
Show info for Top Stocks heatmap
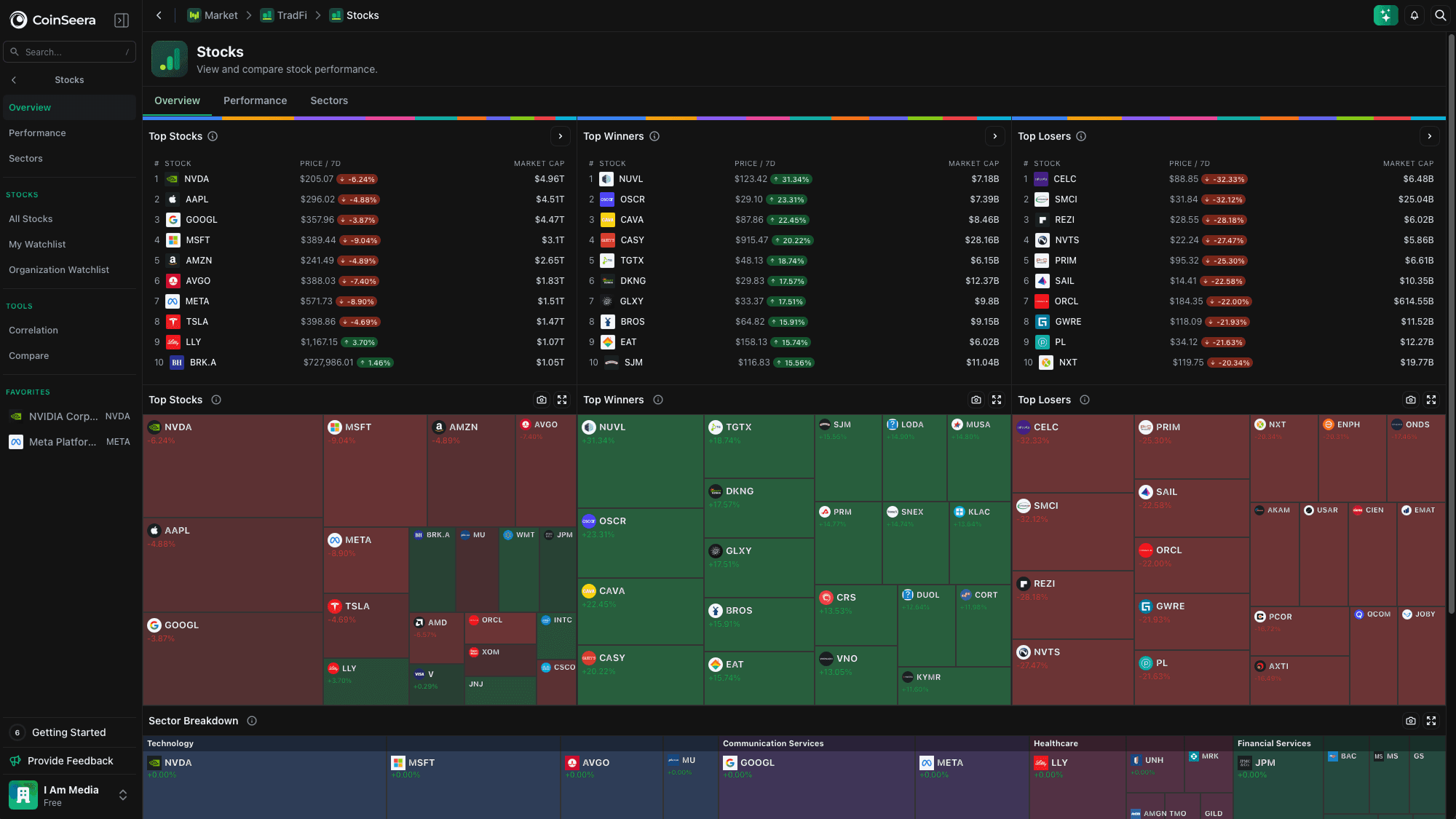pos(216,400)
